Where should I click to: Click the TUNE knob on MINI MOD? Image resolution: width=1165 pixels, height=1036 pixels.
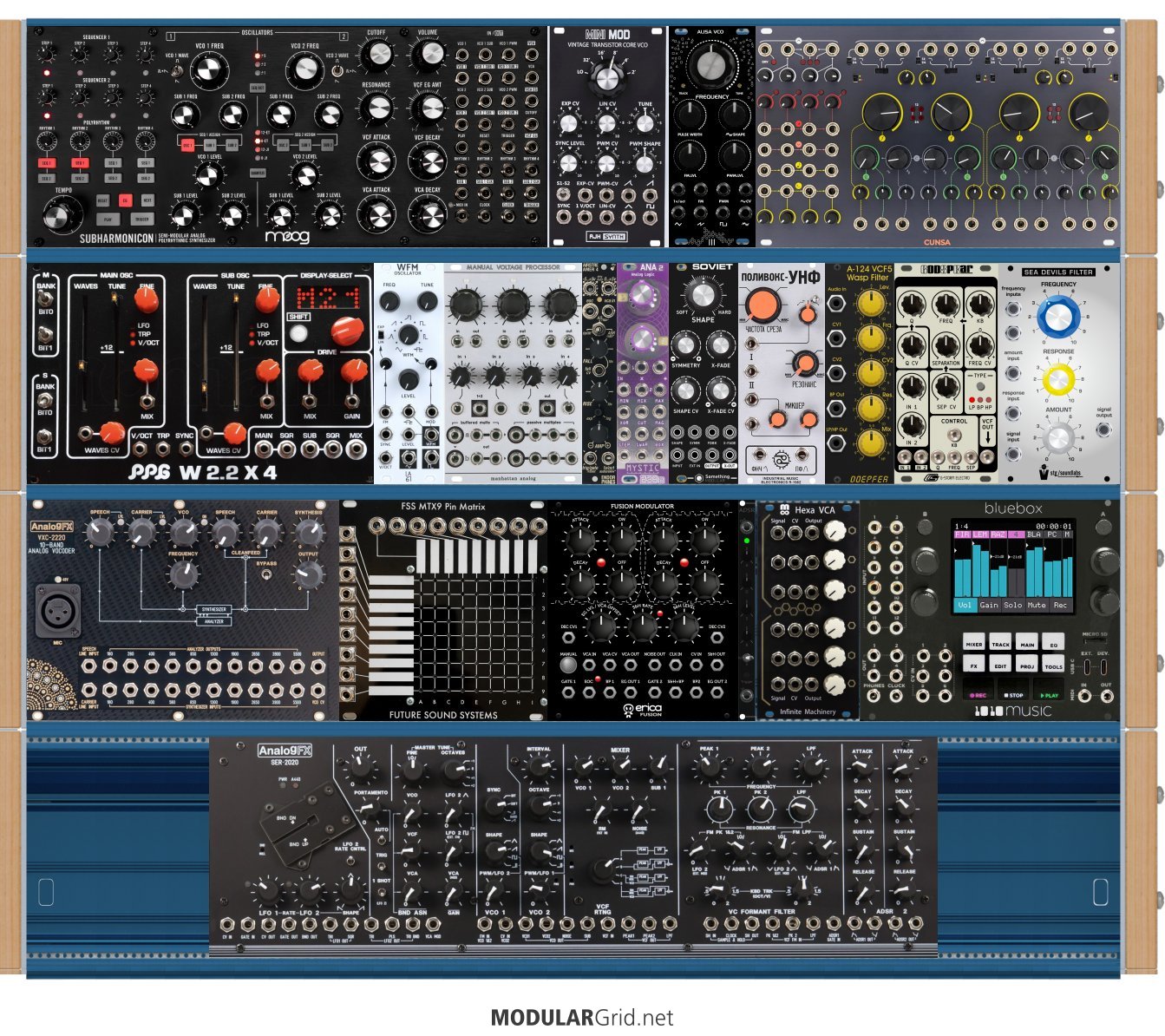click(x=645, y=124)
